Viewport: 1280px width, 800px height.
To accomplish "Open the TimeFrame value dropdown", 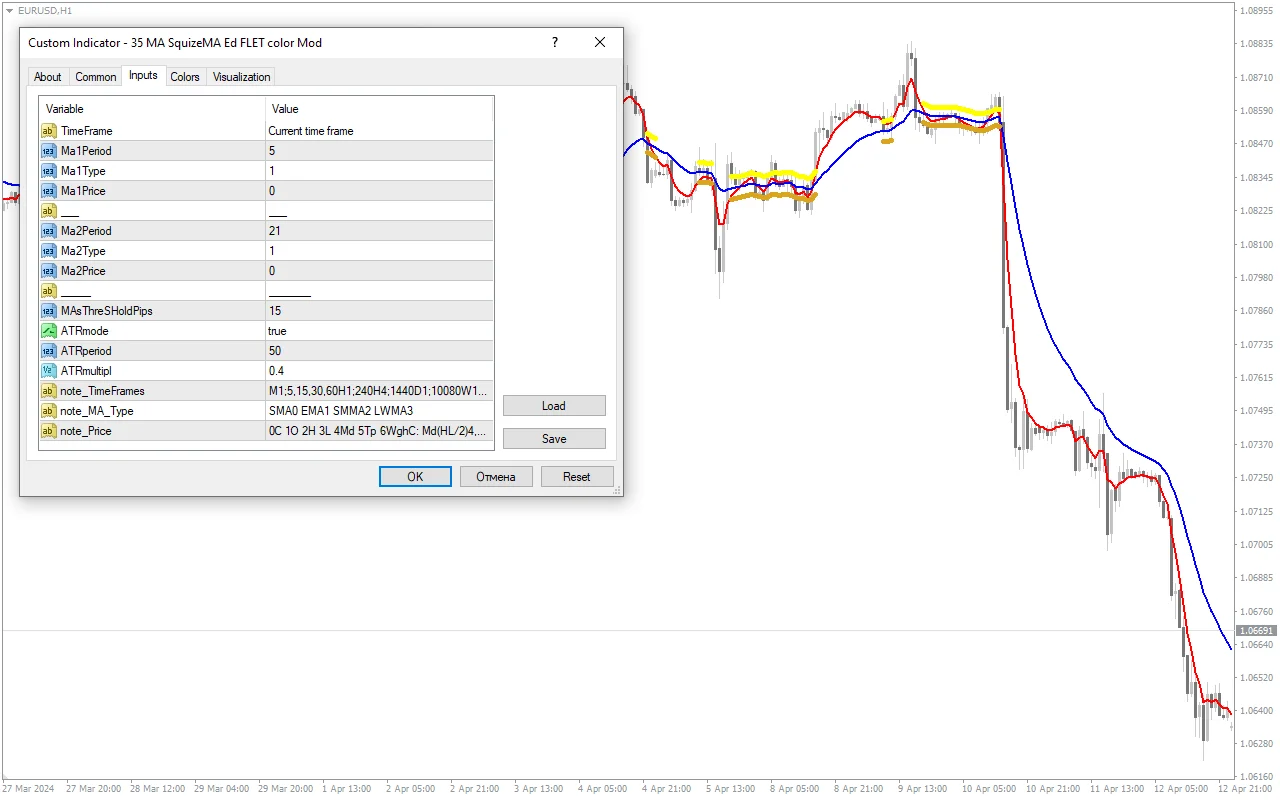I will 330,131.
